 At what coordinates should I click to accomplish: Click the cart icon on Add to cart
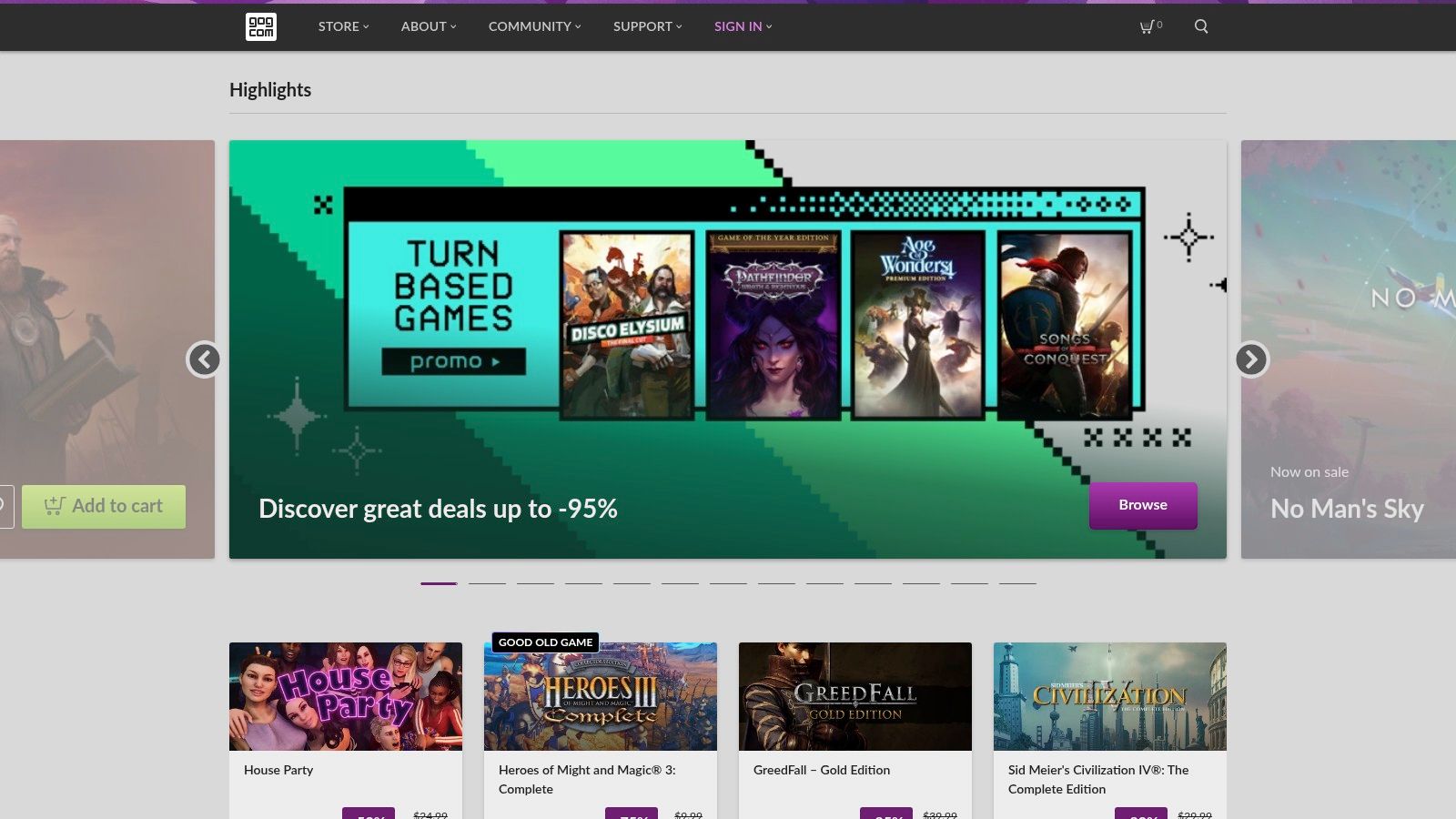(55, 506)
